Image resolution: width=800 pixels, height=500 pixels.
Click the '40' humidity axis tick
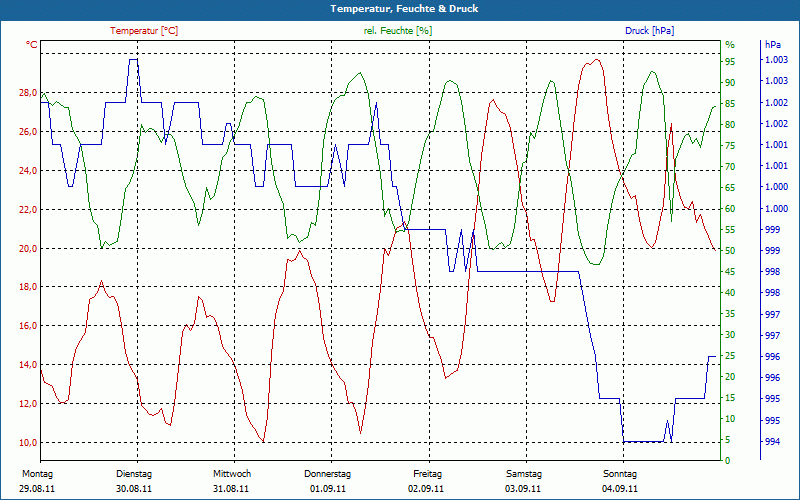click(x=730, y=293)
